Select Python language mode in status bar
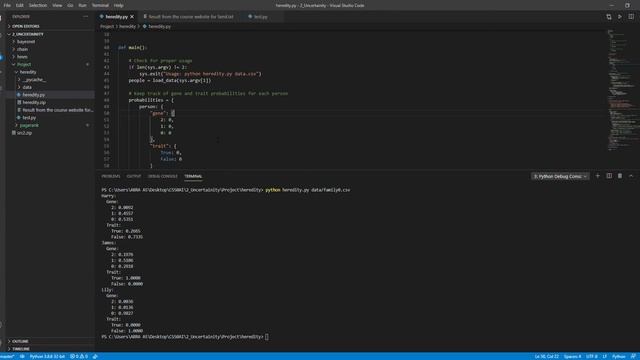Image resolution: width=640 pixels, height=360 pixels. pos(618,356)
